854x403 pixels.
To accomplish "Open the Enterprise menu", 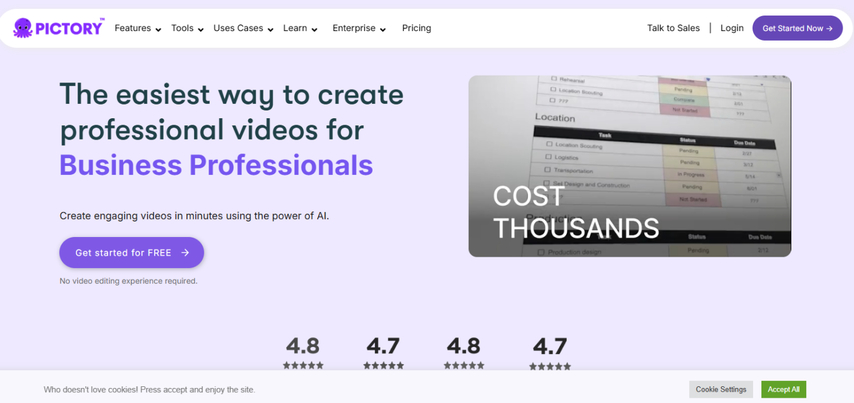I will coord(354,28).
